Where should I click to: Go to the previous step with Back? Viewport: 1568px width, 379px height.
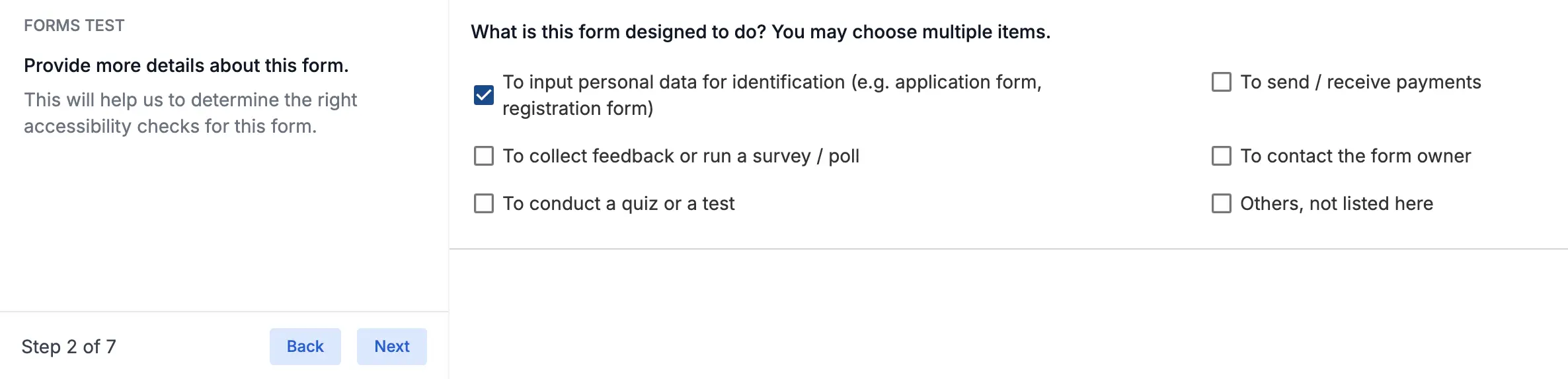(305, 347)
